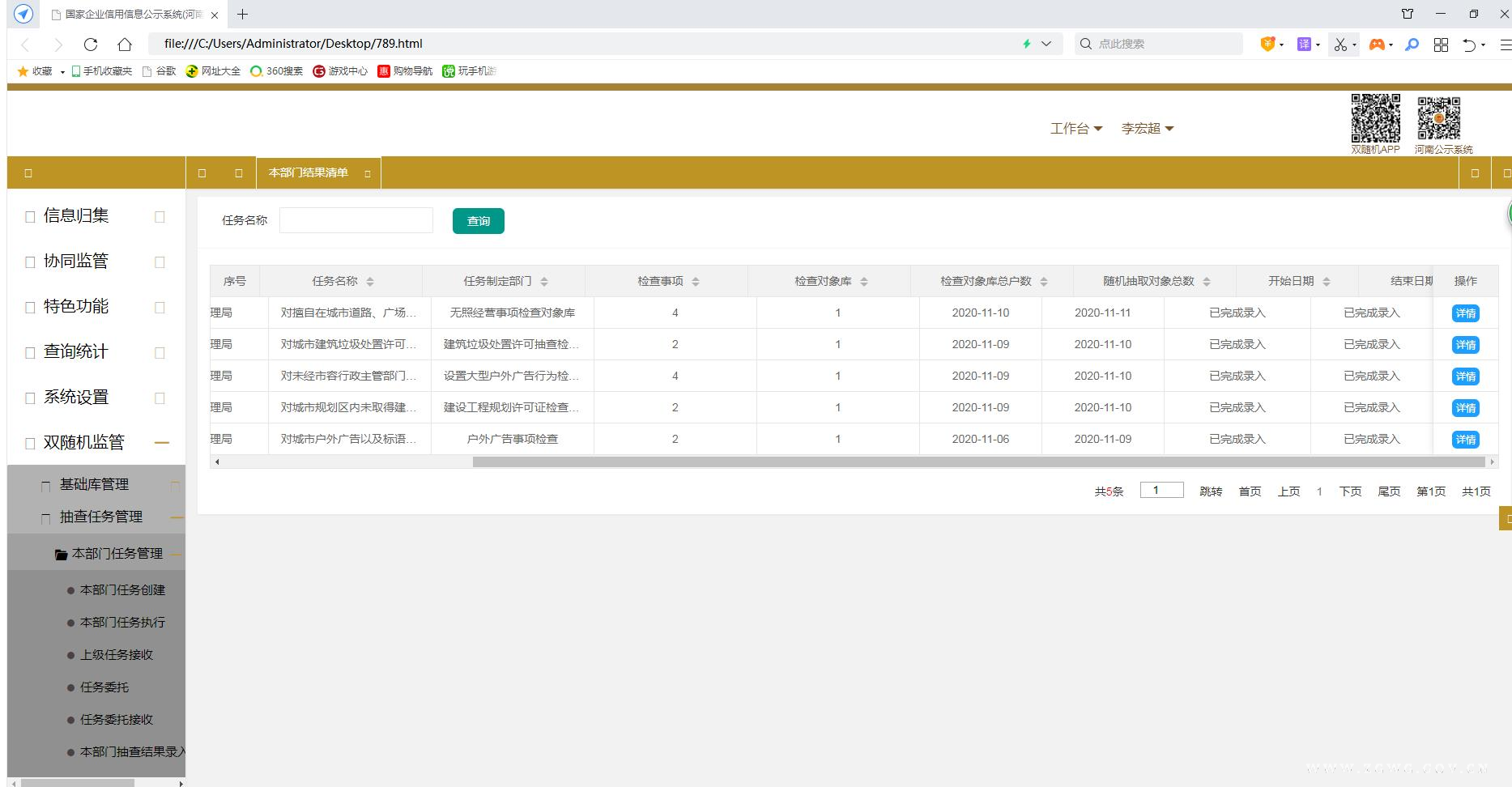Select 本部门任务创建 in the sidebar

click(x=122, y=590)
